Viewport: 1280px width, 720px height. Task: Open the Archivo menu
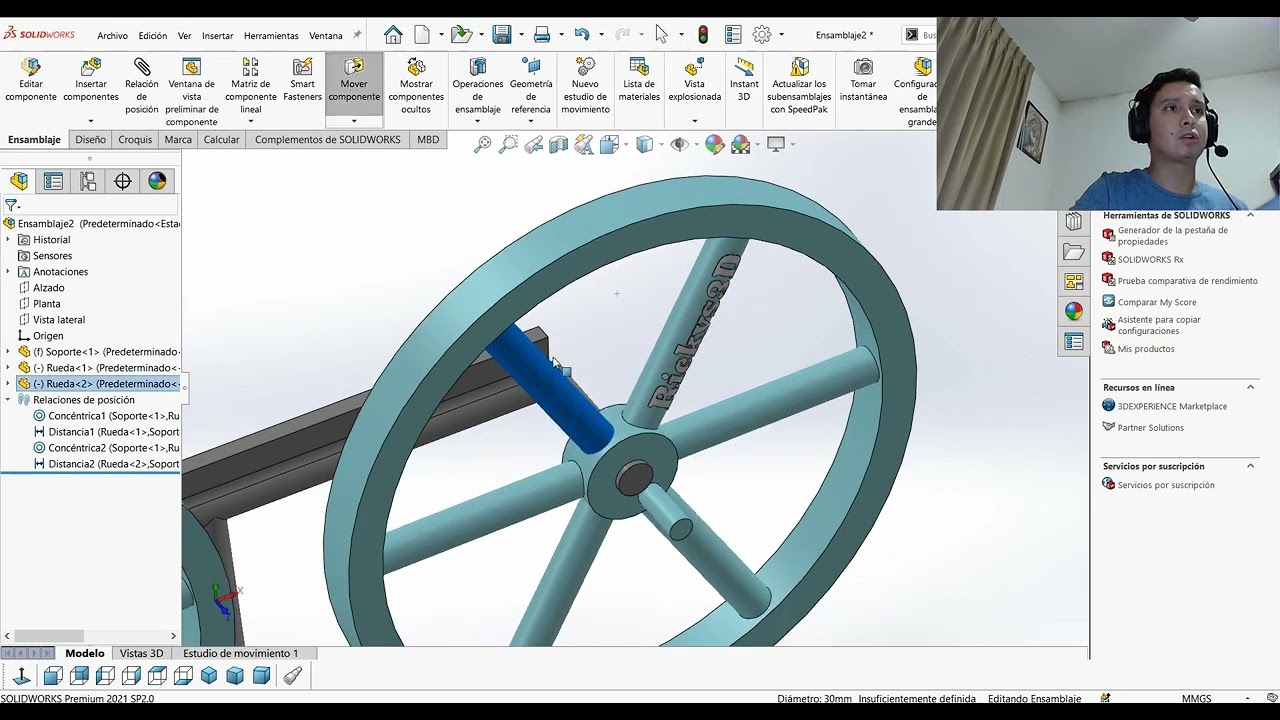pos(112,36)
